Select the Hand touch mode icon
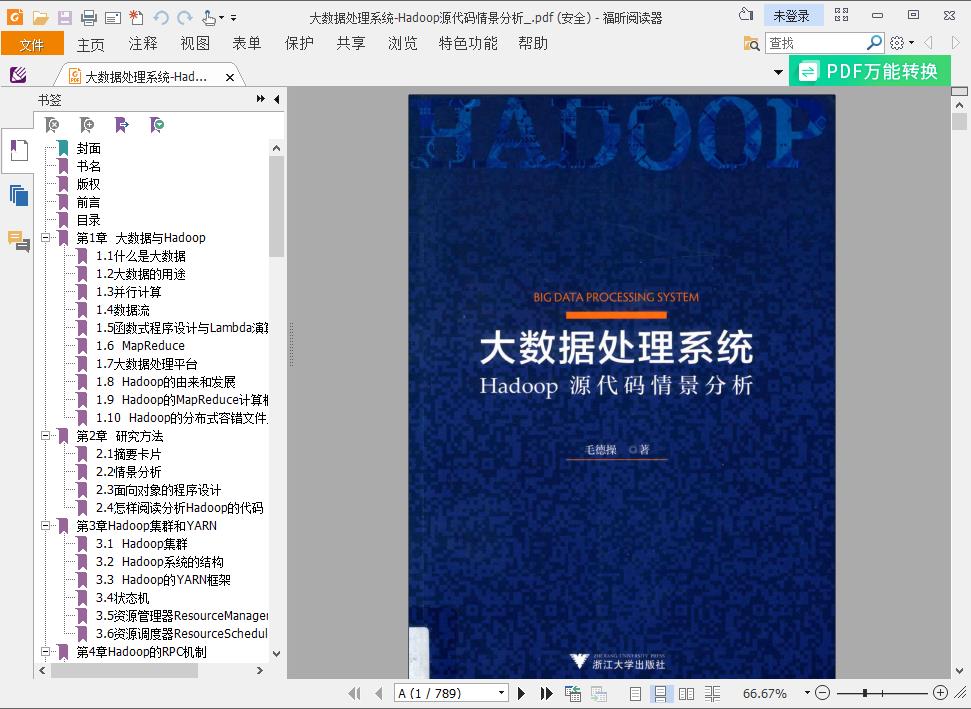971x709 pixels. coord(209,17)
